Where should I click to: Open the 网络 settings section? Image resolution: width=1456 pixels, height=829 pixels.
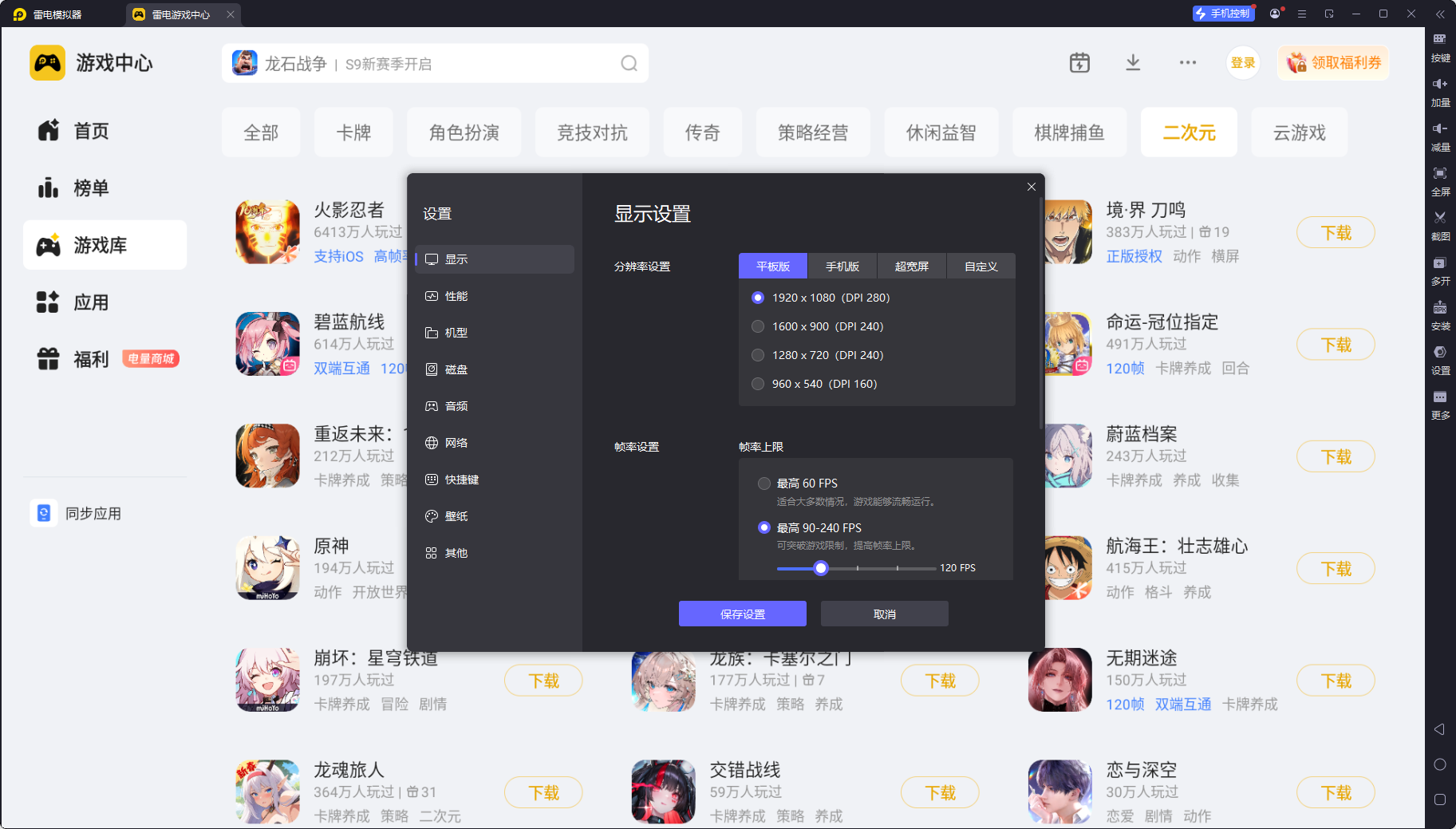point(495,443)
